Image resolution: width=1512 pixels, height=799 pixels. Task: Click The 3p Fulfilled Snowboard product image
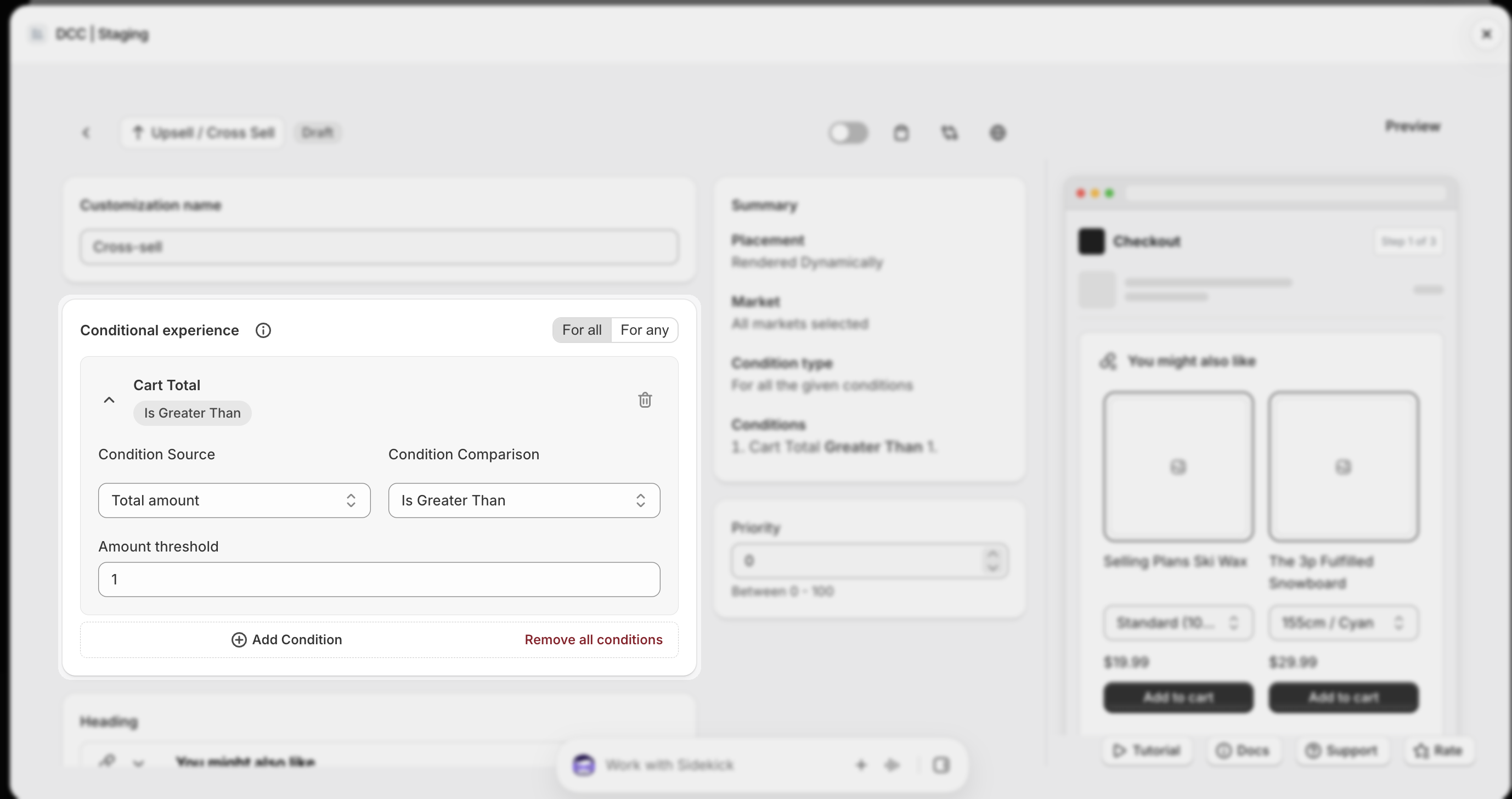click(1344, 466)
